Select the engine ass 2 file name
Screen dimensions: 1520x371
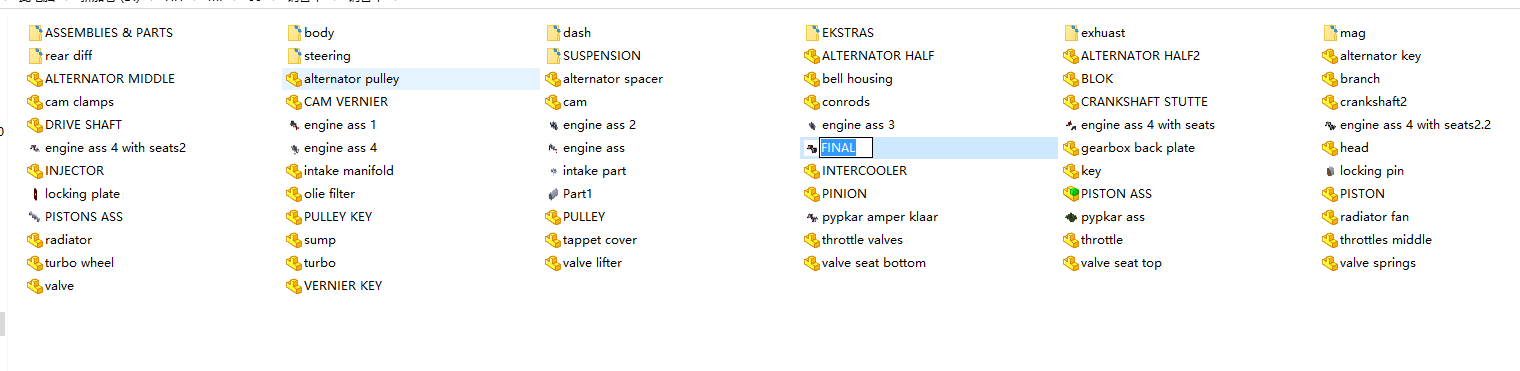pyautogui.click(x=600, y=125)
